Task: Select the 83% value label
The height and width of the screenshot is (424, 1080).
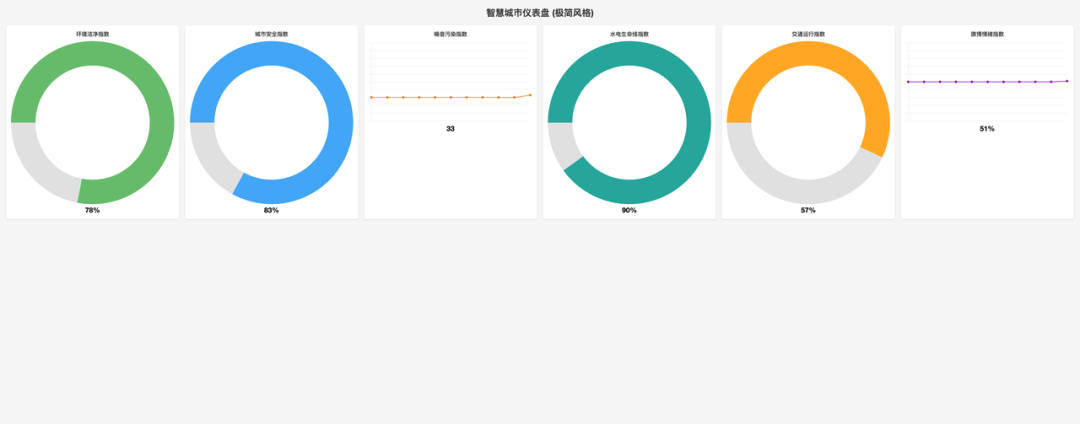Action: [x=271, y=211]
